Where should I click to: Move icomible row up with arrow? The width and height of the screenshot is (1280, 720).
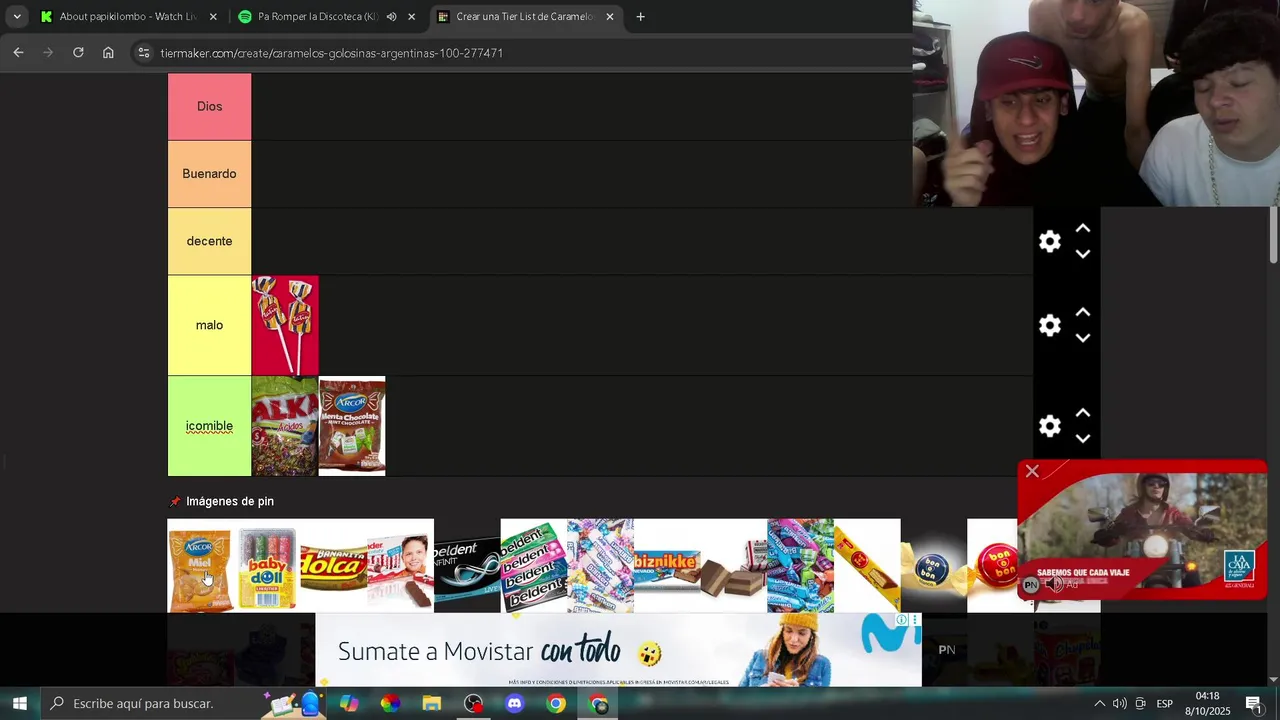tap(1083, 413)
